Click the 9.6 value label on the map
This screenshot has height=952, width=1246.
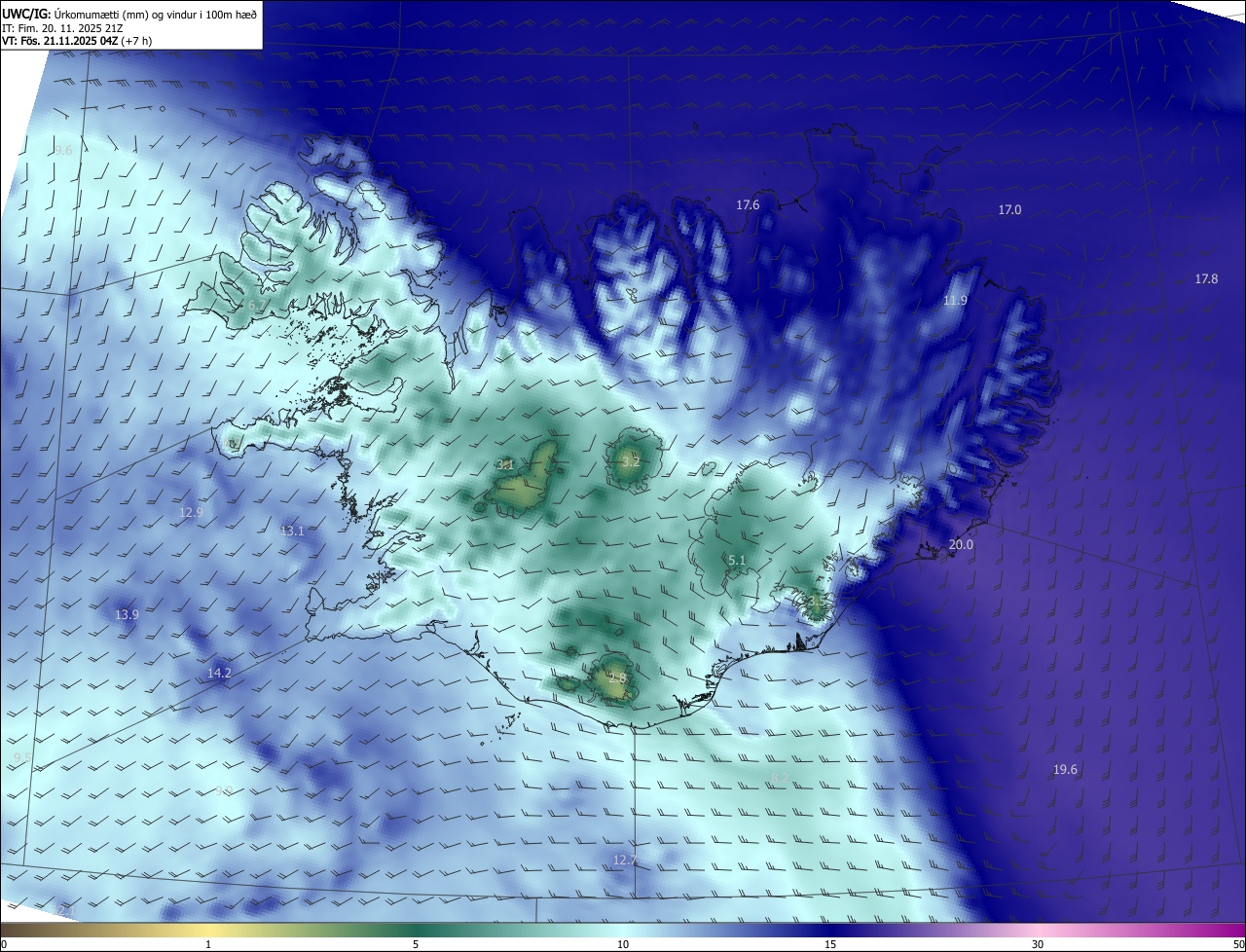tap(63, 150)
